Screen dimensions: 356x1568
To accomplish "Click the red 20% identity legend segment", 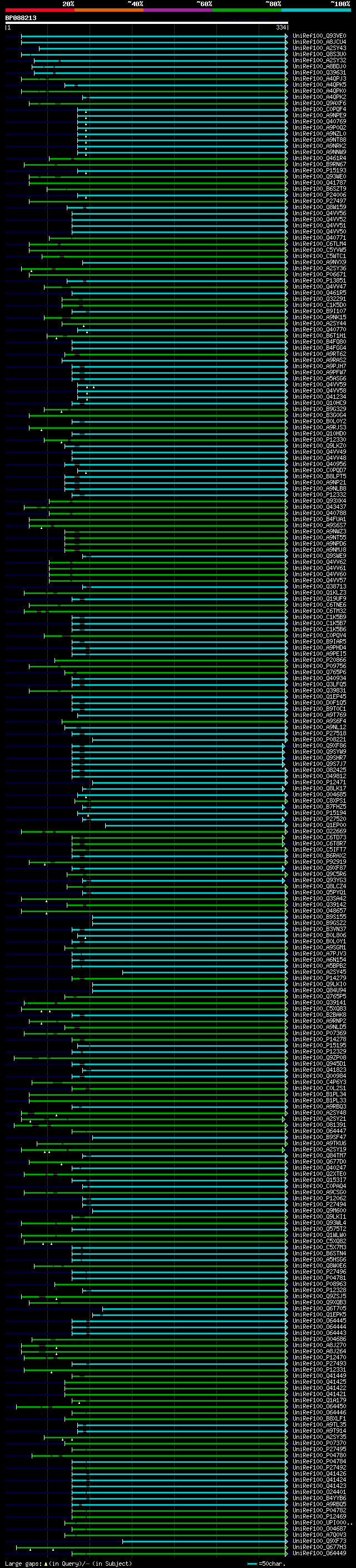I will pyautogui.click(x=39, y=10).
